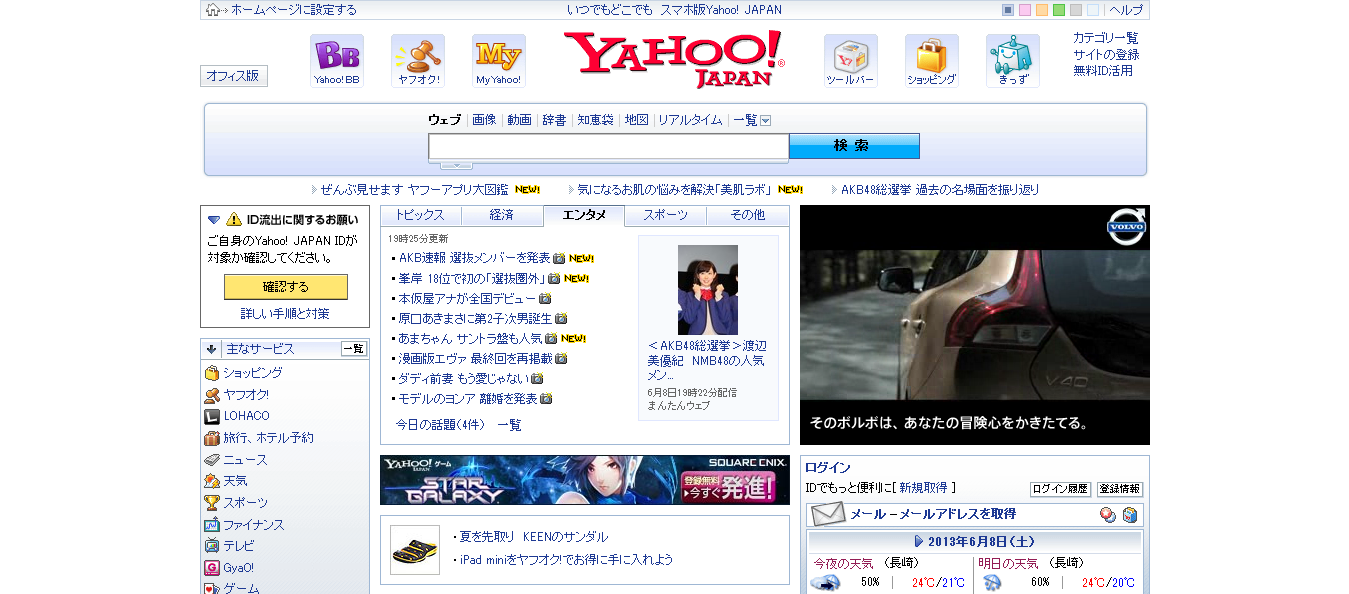This screenshot has width=1349, height=594.
Task: Click the web search input field
Action: (609, 147)
